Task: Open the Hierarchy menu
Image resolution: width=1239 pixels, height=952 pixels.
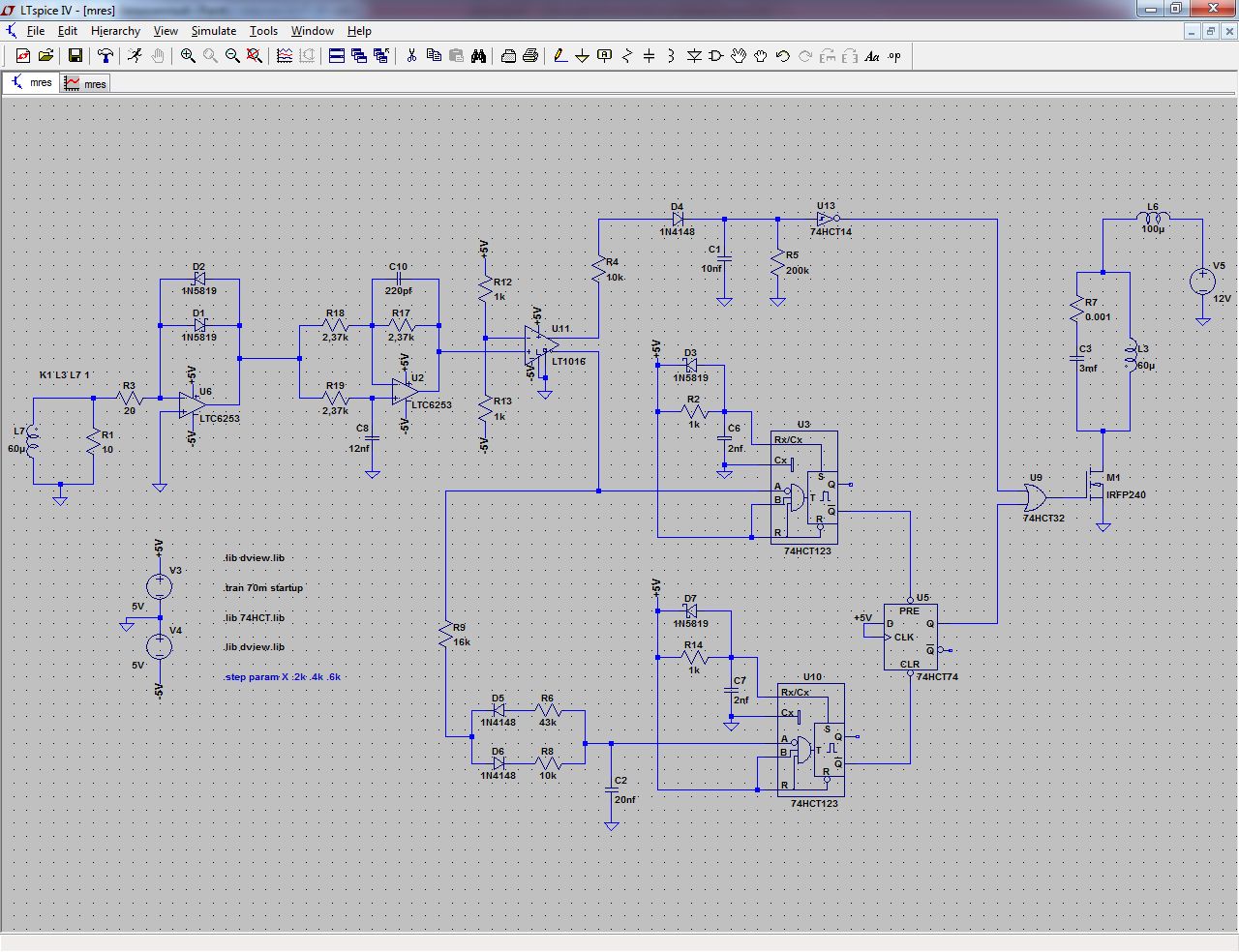Action: [116, 31]
